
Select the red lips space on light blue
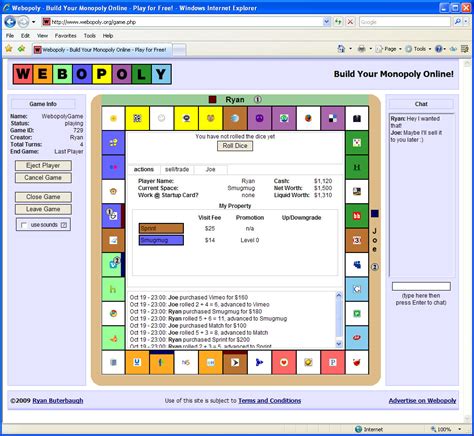(x=357, y=338)
